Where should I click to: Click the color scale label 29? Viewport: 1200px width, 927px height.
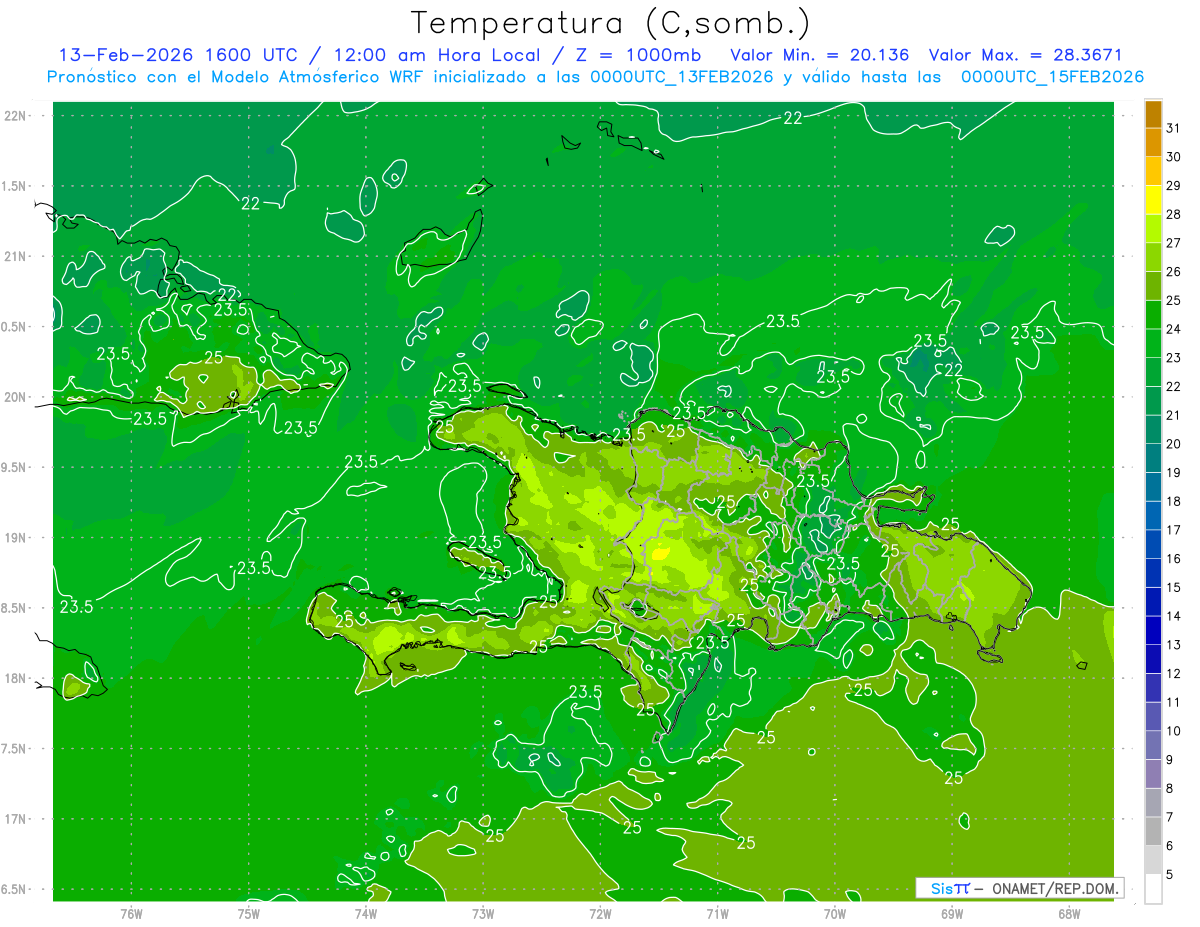1174,186
